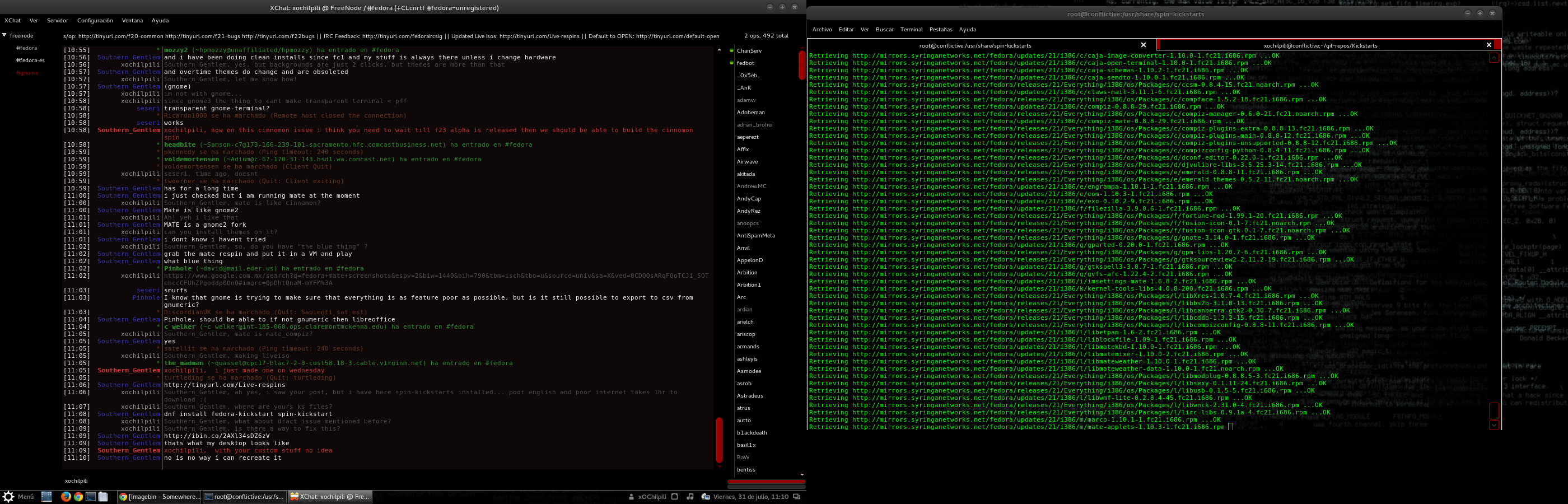
Task: Open the tinyurl.com/Live-respins link in chat
Action: 225,385
